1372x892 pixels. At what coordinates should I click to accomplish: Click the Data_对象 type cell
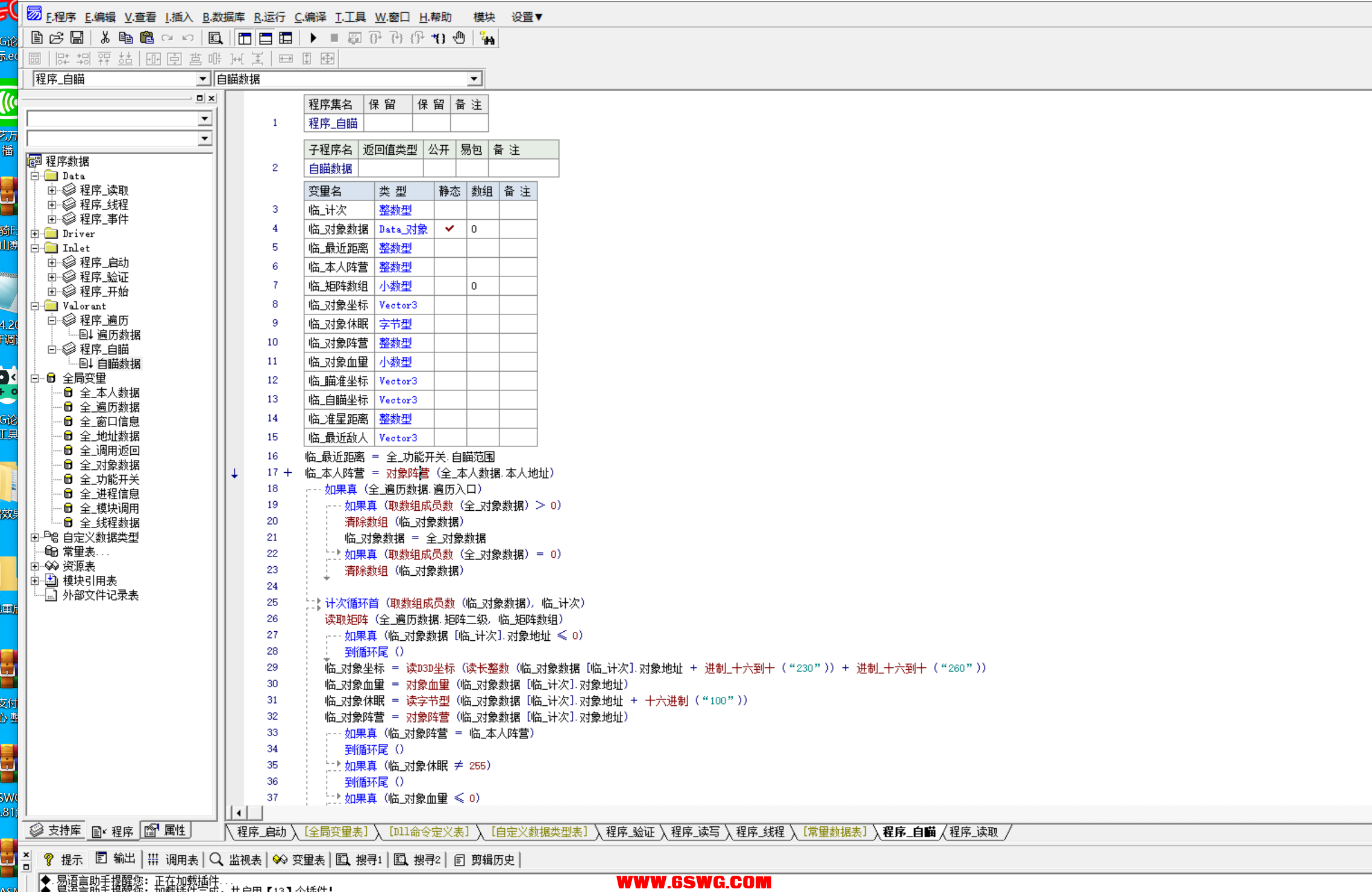[403, 229]
